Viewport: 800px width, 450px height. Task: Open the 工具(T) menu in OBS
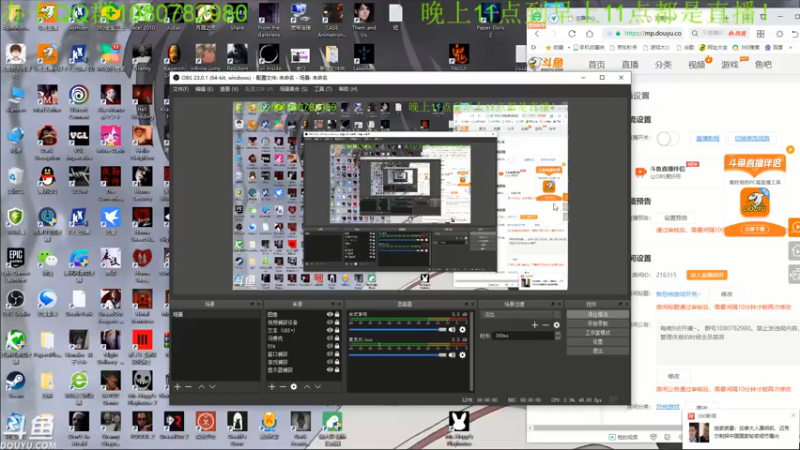click(323, 89)
